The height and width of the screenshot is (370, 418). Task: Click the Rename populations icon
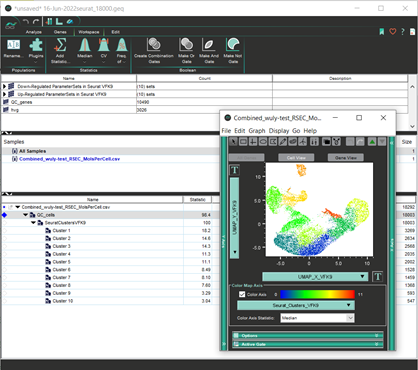[14, 45]
